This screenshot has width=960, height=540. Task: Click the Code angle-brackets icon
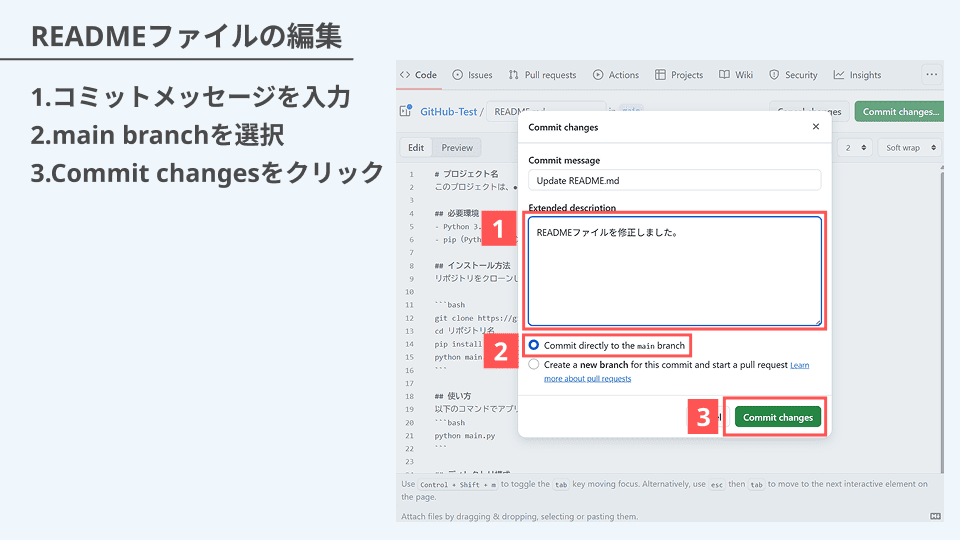pos(405,75)
